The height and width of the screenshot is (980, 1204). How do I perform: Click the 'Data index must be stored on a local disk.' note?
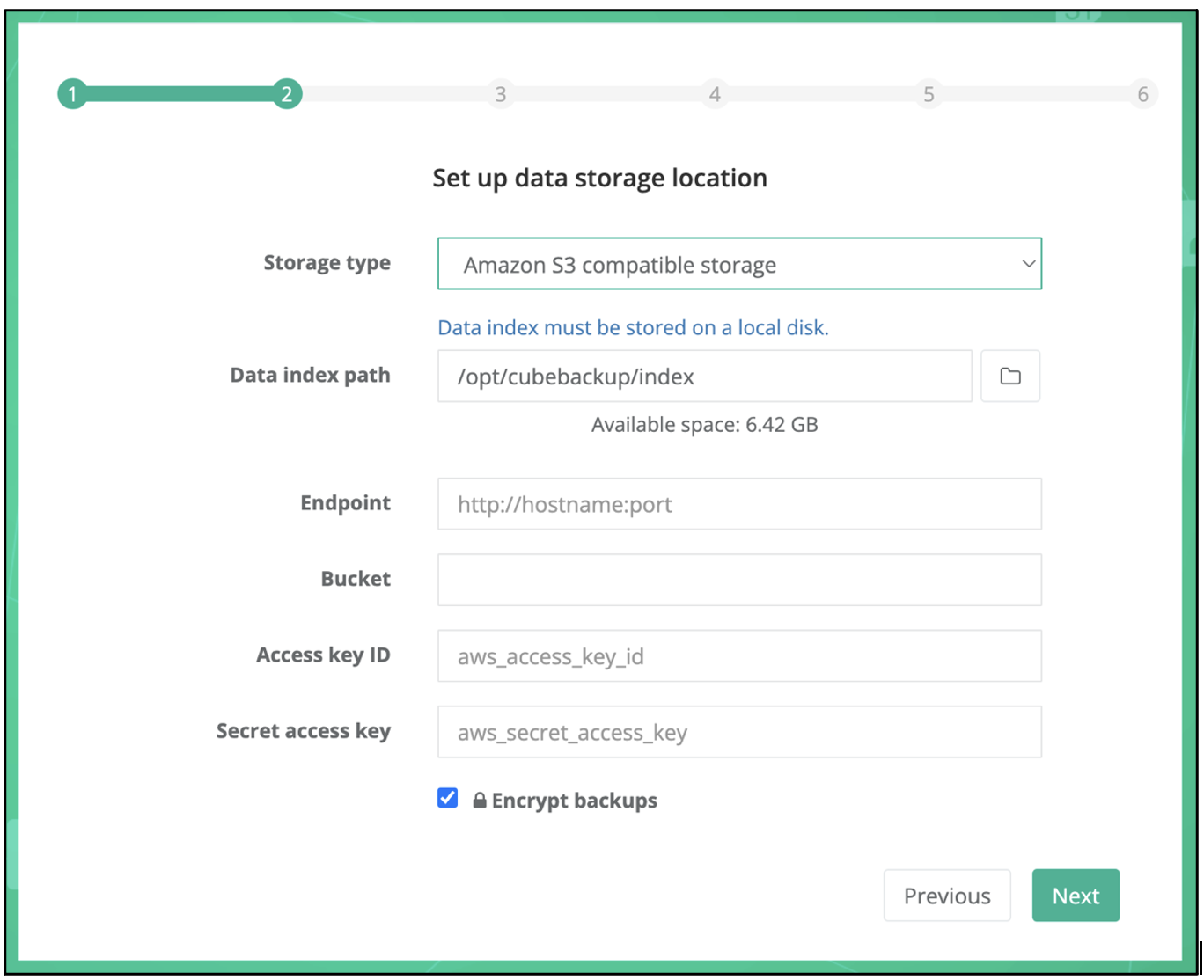pyautogui.click(x=633, y=328)
